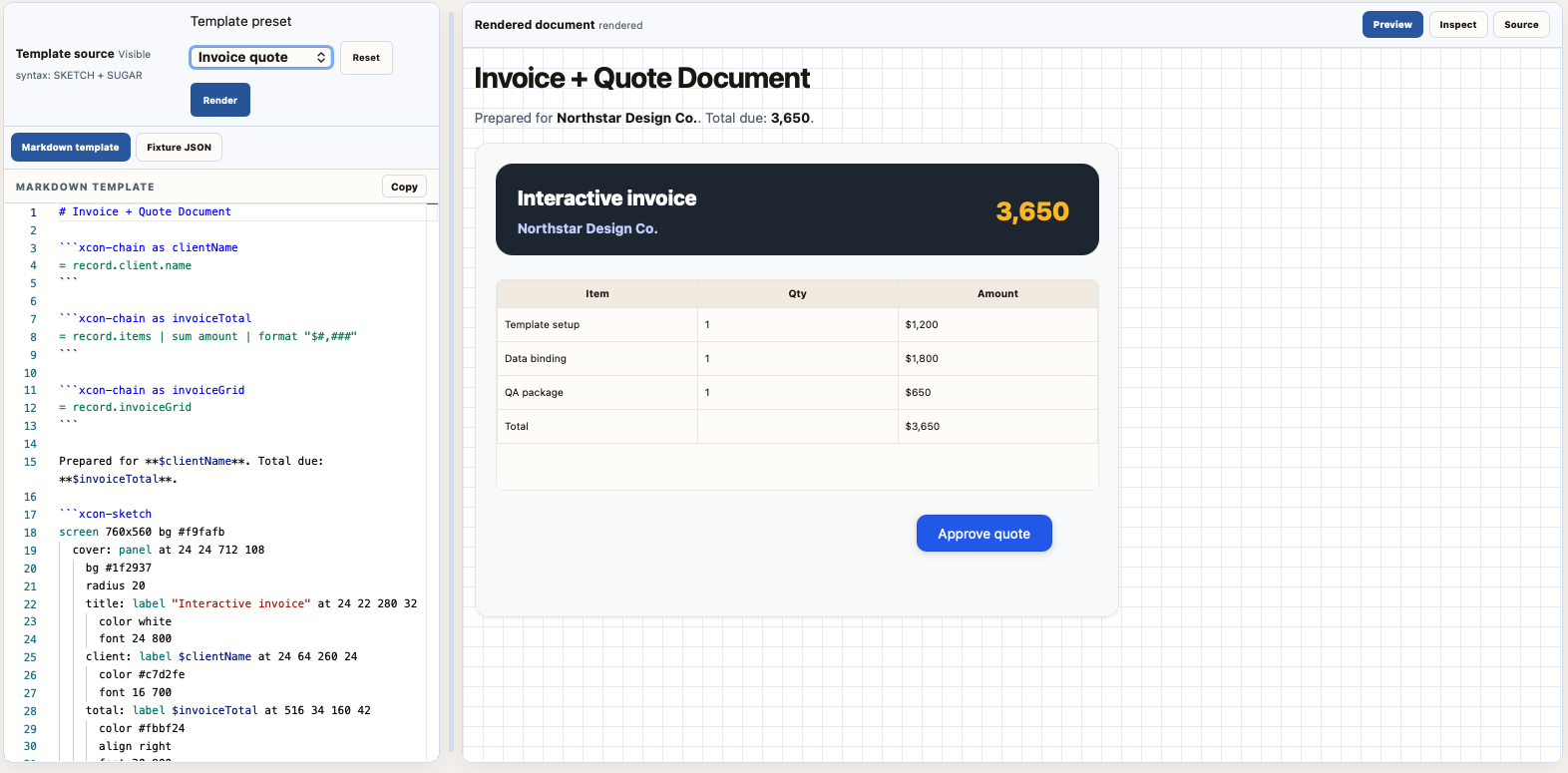Select the Inspect view tab
Image resolution: width=1568 pixels, height=773 pixels.
(1458, 25)
